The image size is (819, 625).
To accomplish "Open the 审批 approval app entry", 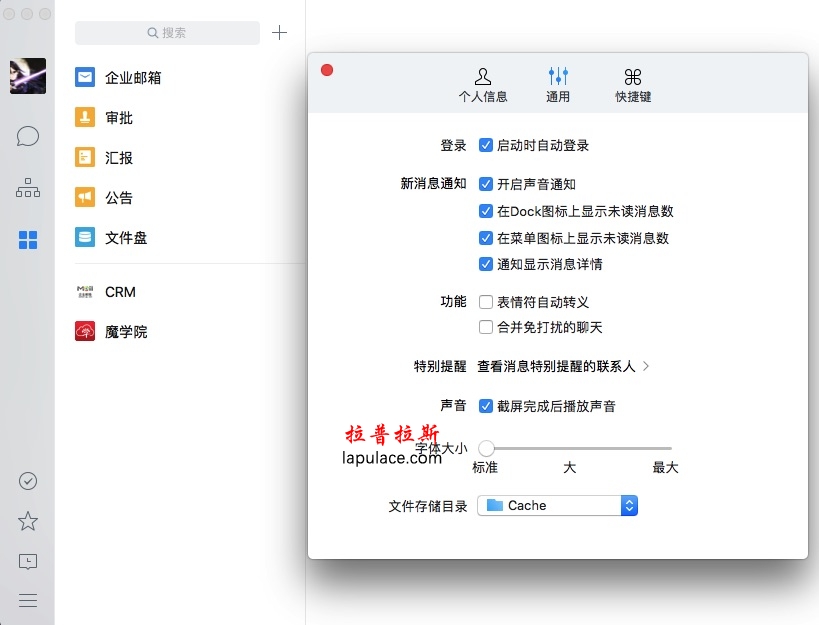I will 118,117.
